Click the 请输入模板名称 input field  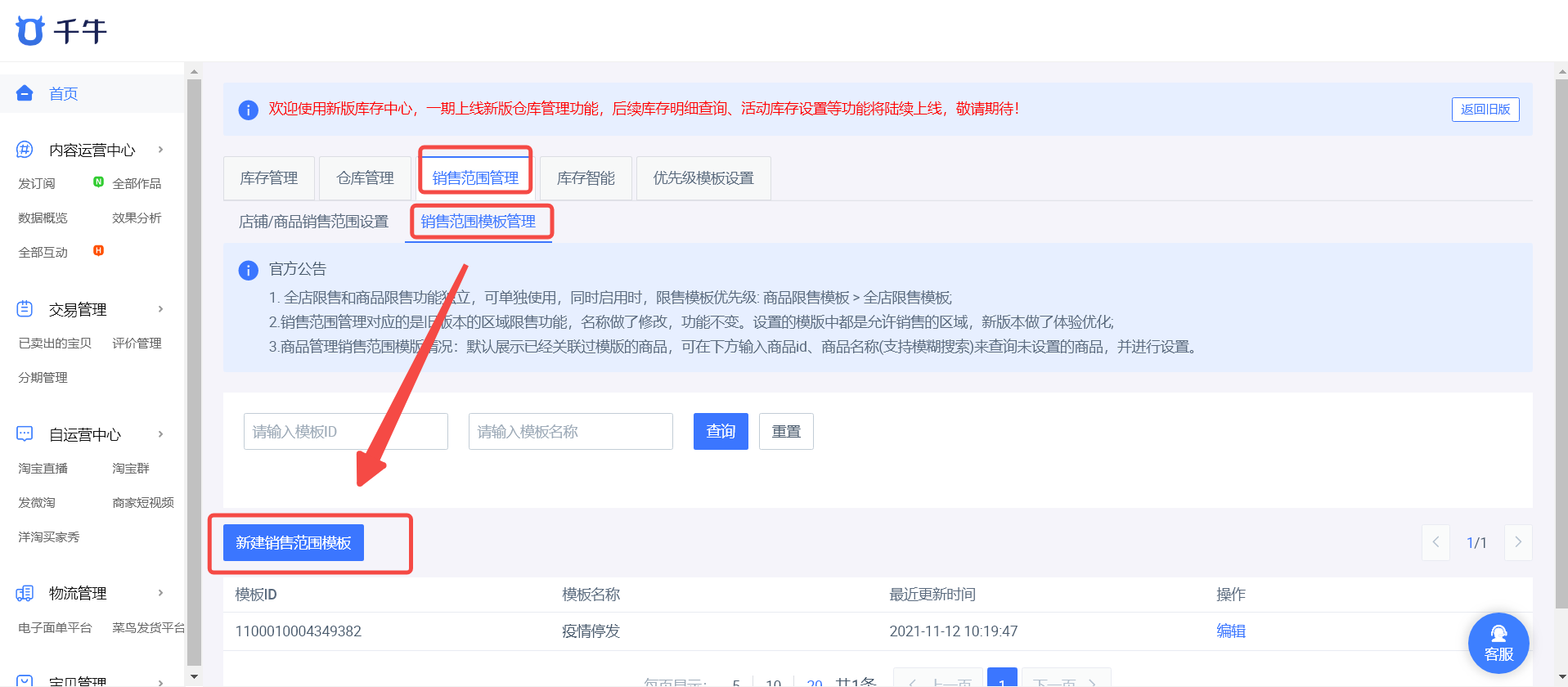coord(570,431)
